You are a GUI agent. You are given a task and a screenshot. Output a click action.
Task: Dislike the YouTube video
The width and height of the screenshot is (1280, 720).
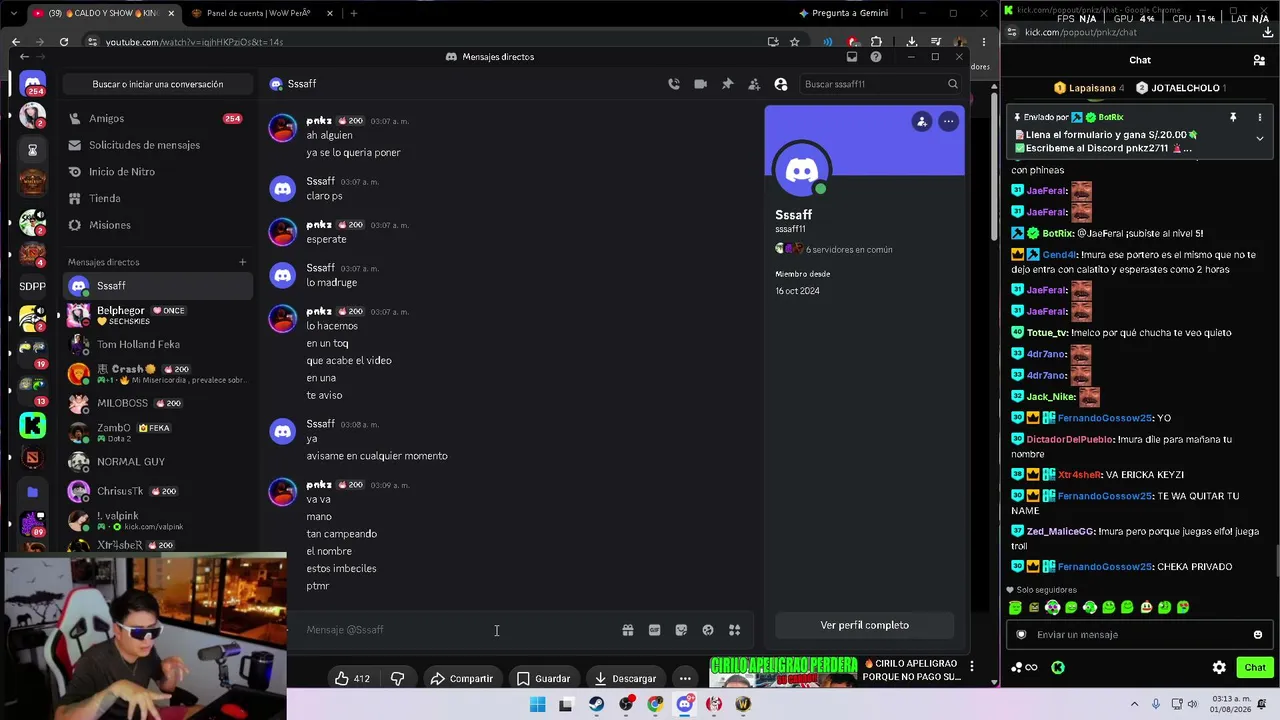pos(397,679)
